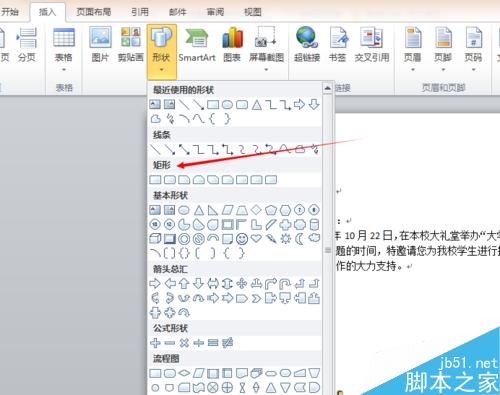
Task: Click the shapes list scroll-up arrow
Action: (327, 88)
